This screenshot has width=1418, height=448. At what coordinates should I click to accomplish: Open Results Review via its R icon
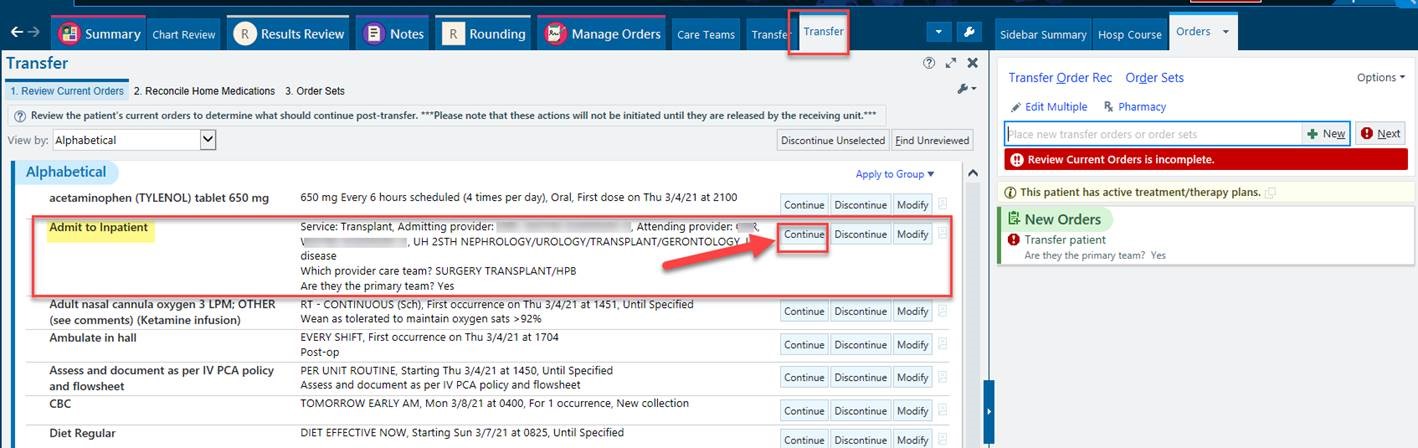pyautogui.click(x=245, y=33)
